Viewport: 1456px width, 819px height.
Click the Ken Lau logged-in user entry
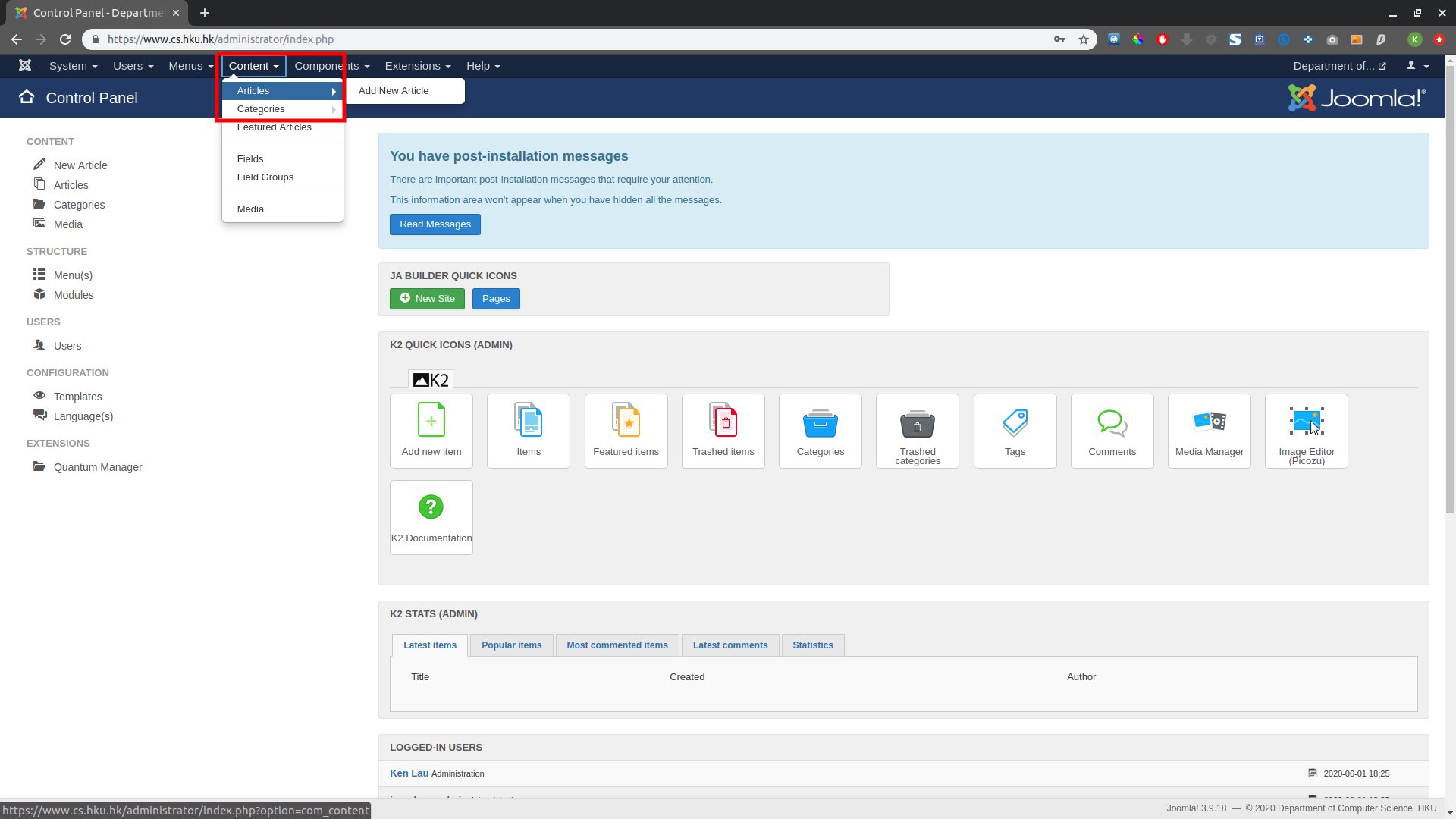[408, 772]
